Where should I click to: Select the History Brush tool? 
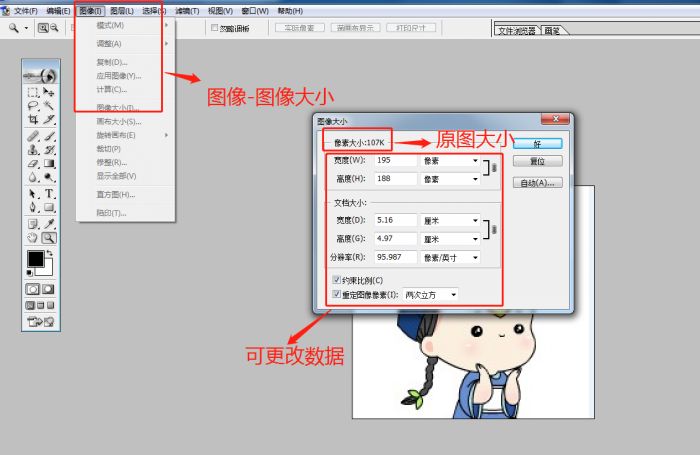[x=49, y=150]
